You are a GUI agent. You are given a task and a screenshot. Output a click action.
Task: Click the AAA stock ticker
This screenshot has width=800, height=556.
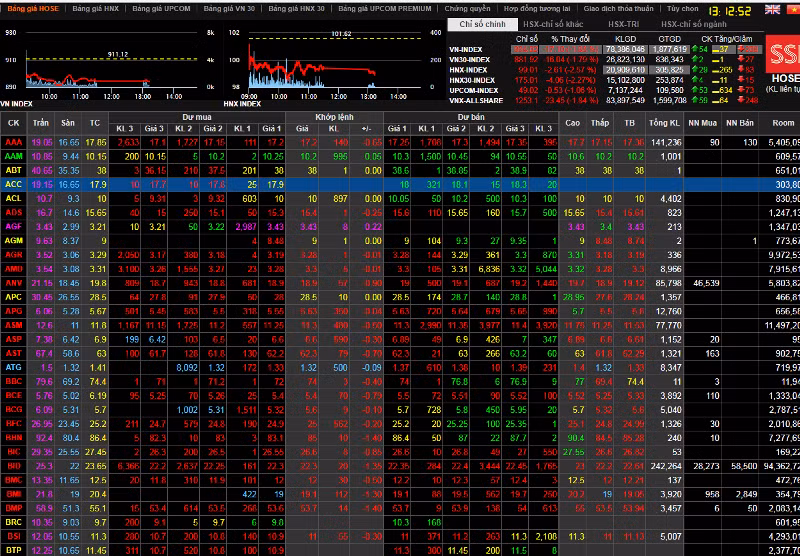tap(13, 143)
